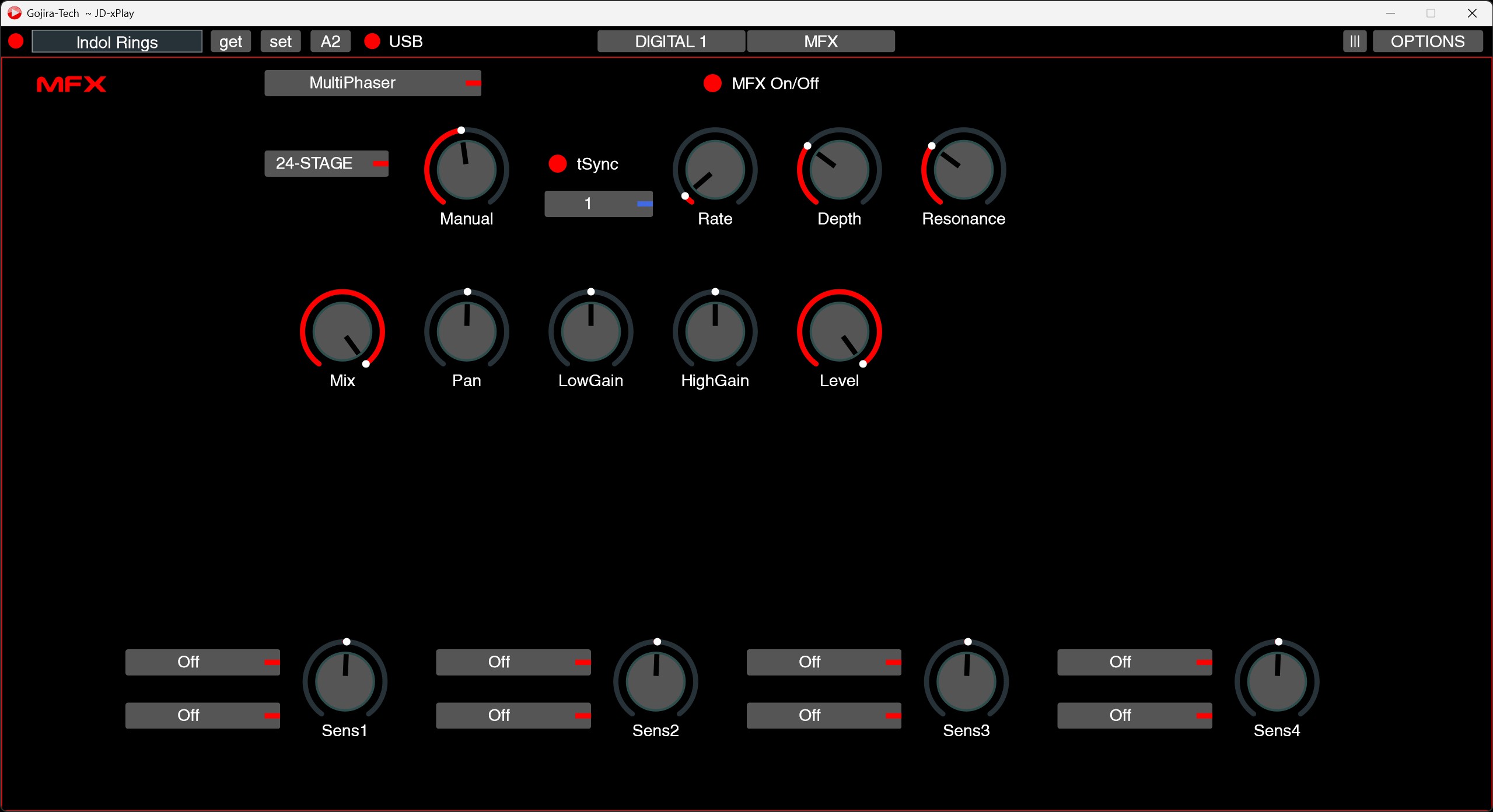The width and height of the screenshot is (1493, 812).
Task: Switch to the MFX tab
Action: (821, 41)
